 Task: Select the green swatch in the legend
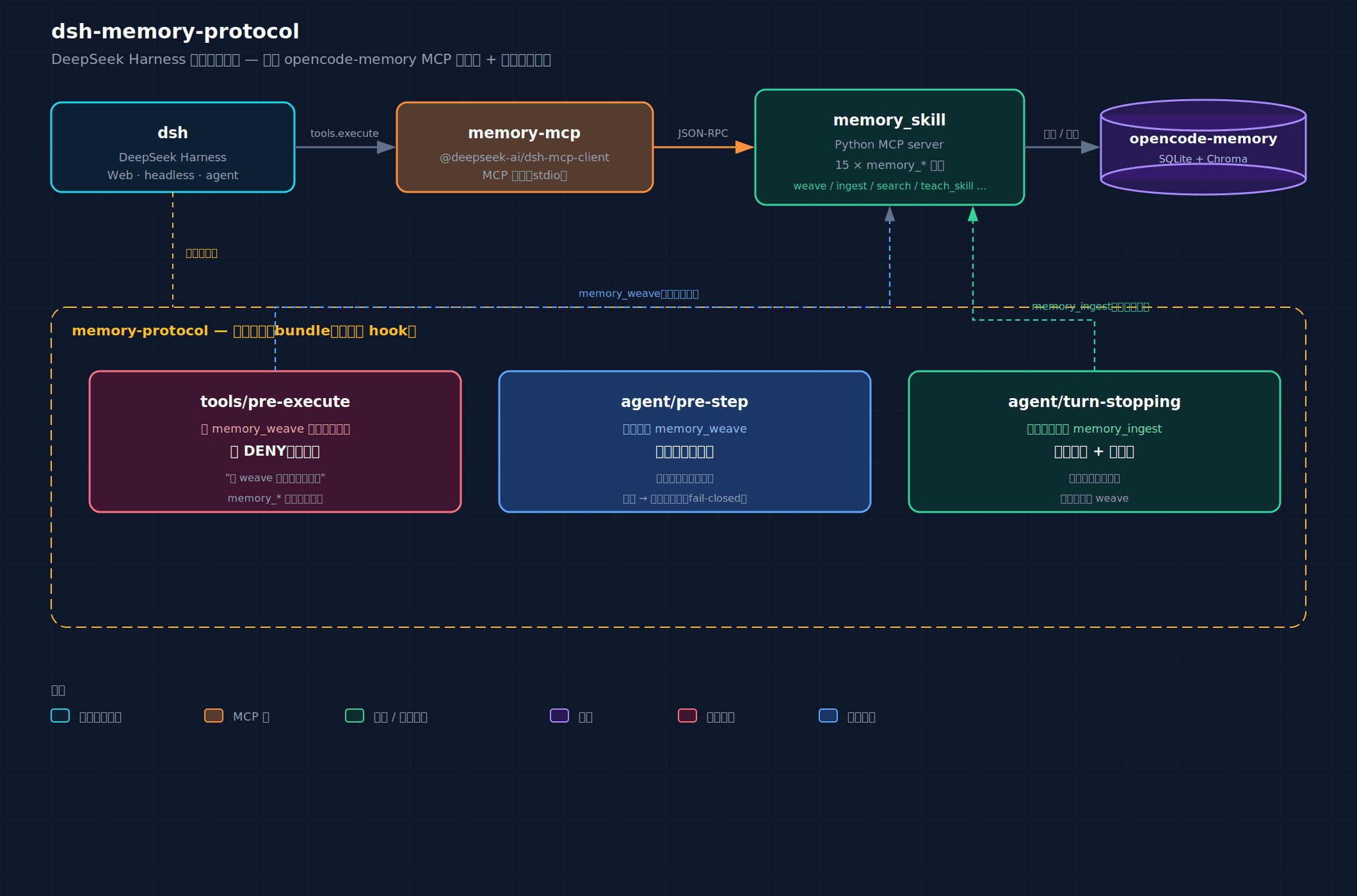pyautogui.click(x=355, y=716)
